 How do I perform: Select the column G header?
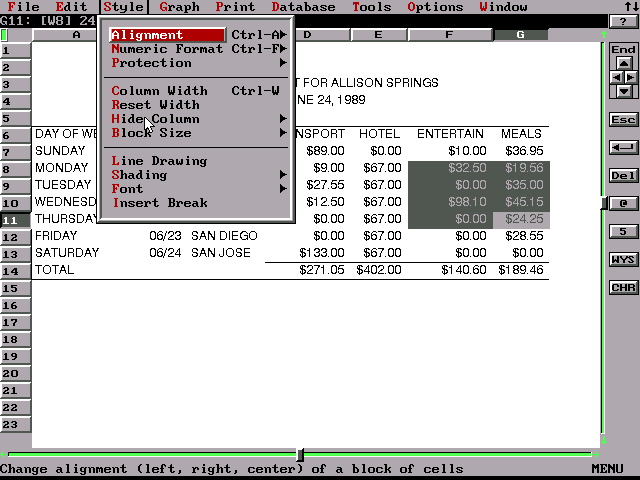520,35
